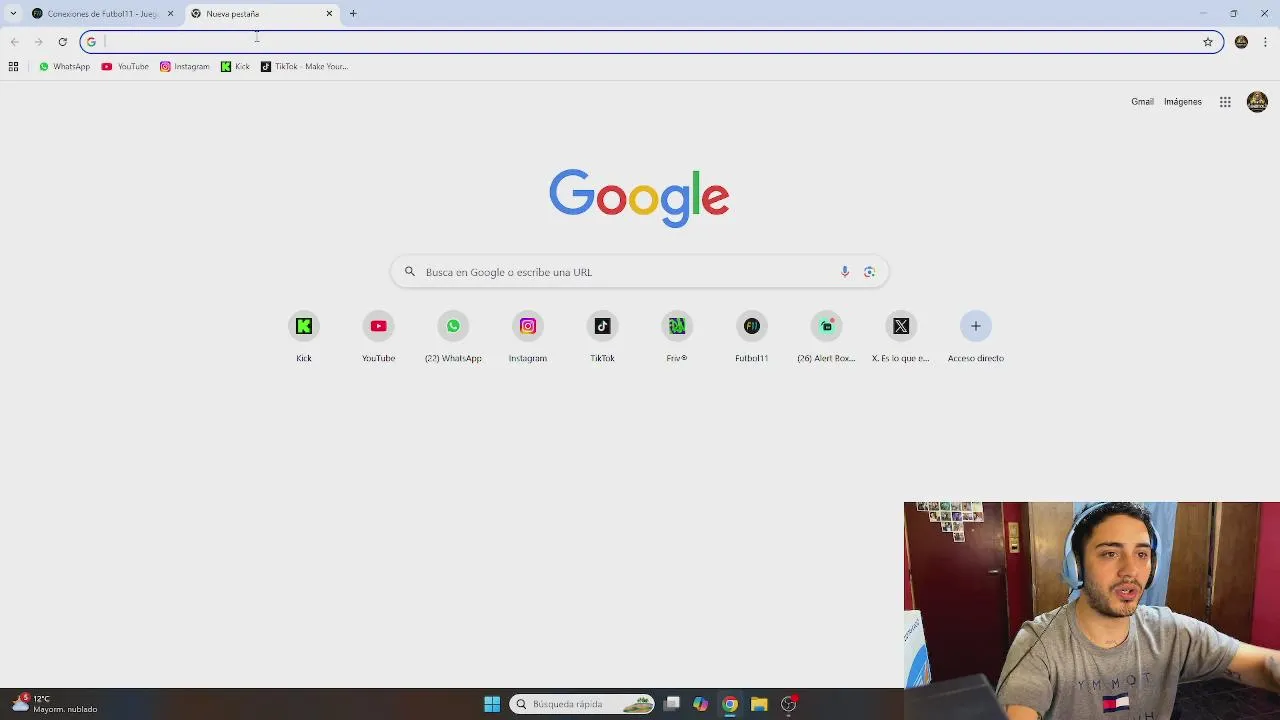
Task: Open the X shortcut tile
Action: coord(901,338)
